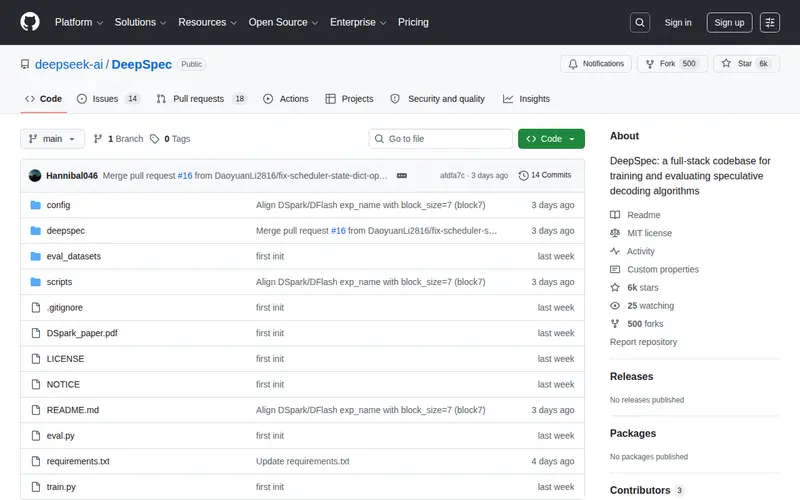800x500 pixels.
Task: Open requirements.txt file
Action: (x=78, y=461)
